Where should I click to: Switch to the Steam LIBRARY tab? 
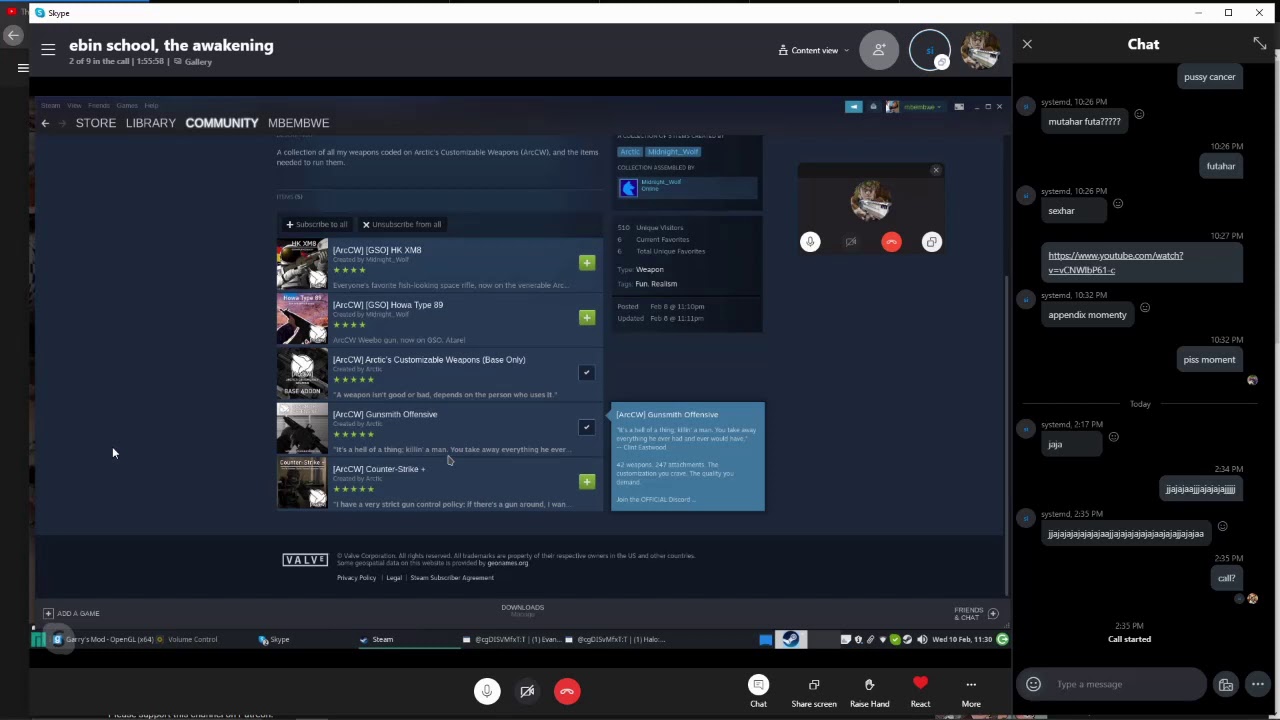(151, 123)
